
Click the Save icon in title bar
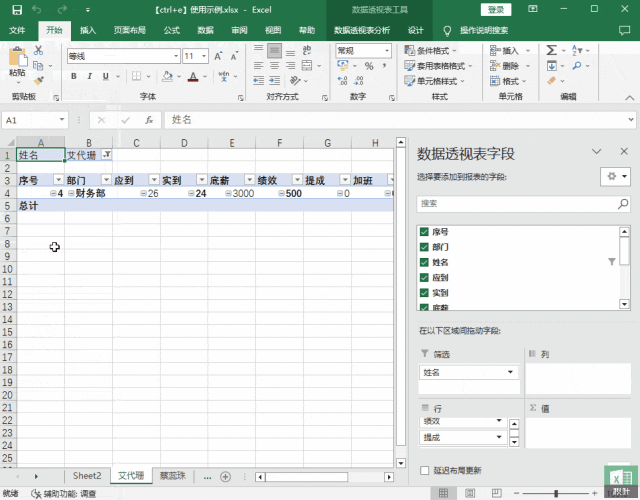17,10
